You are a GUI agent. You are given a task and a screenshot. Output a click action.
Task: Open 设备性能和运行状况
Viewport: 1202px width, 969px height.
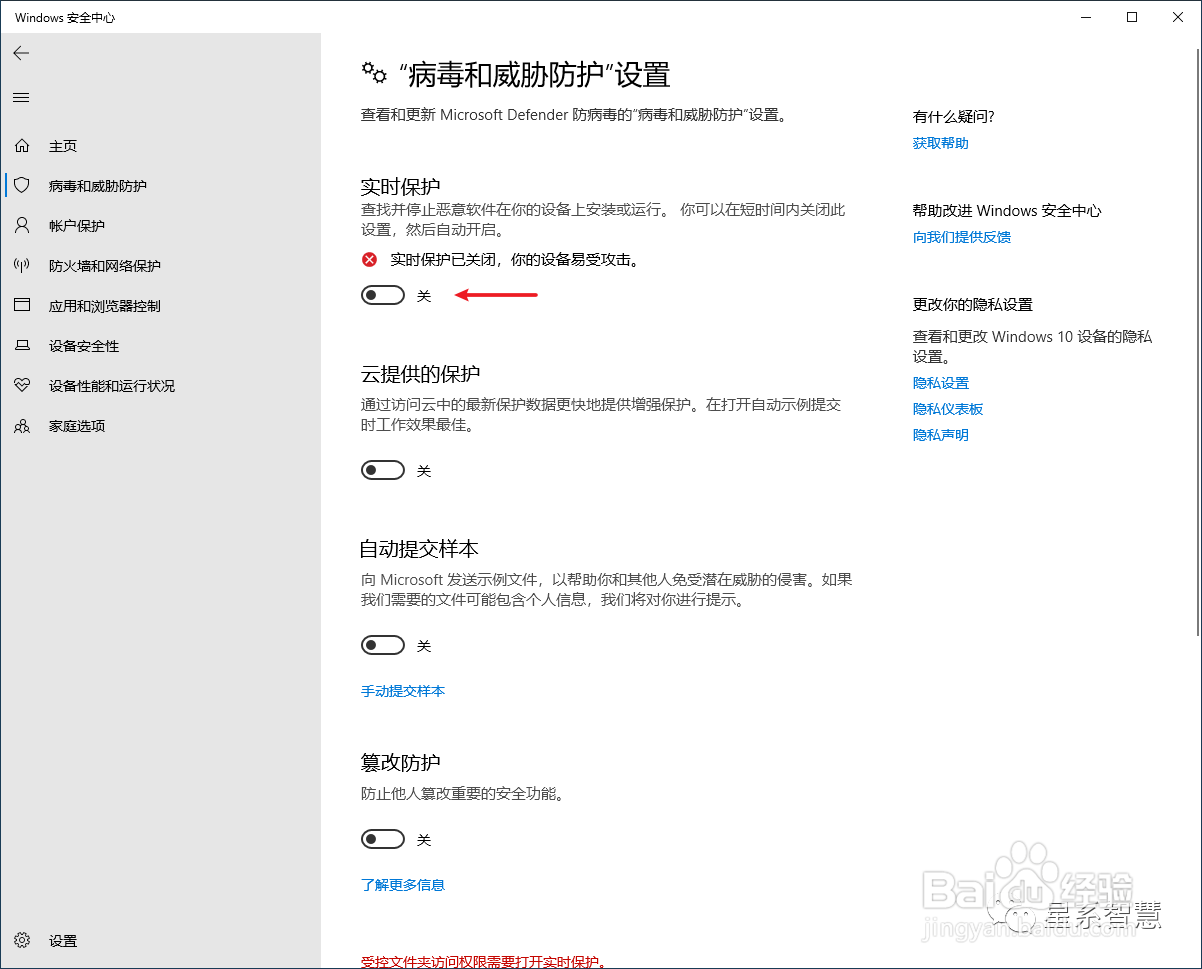click(x=112, y=386)
